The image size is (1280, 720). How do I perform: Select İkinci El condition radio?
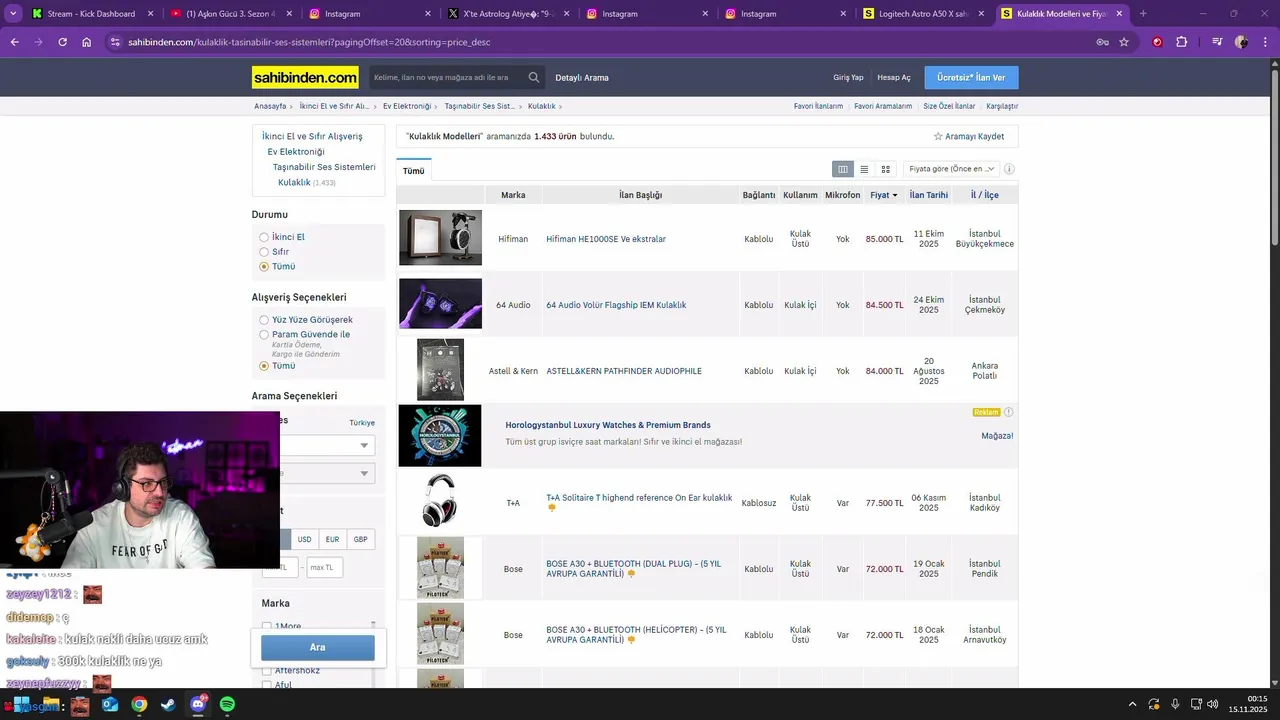click(264, 237)
